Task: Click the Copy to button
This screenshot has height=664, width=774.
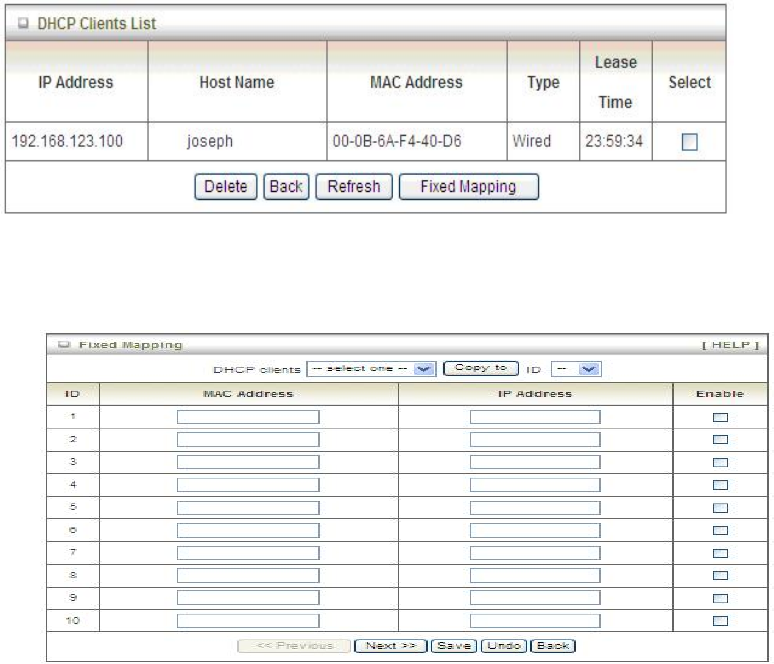Action: tap(481, 368)
